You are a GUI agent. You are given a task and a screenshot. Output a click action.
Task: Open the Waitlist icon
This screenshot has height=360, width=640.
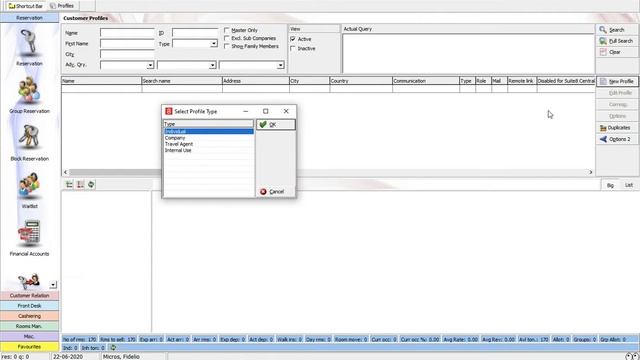pyautogui.click(x=29, y=186)
